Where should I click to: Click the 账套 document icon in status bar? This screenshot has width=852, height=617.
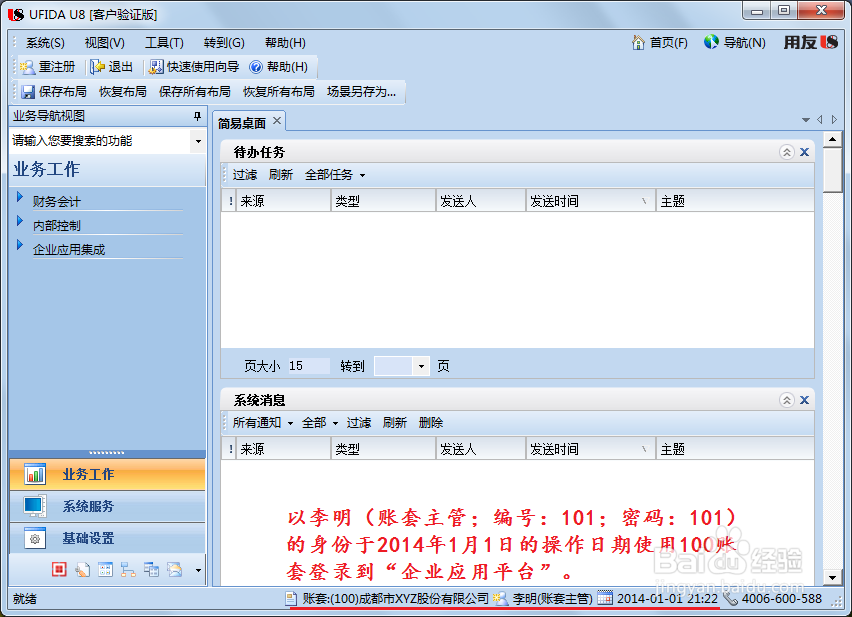[291, 599]
